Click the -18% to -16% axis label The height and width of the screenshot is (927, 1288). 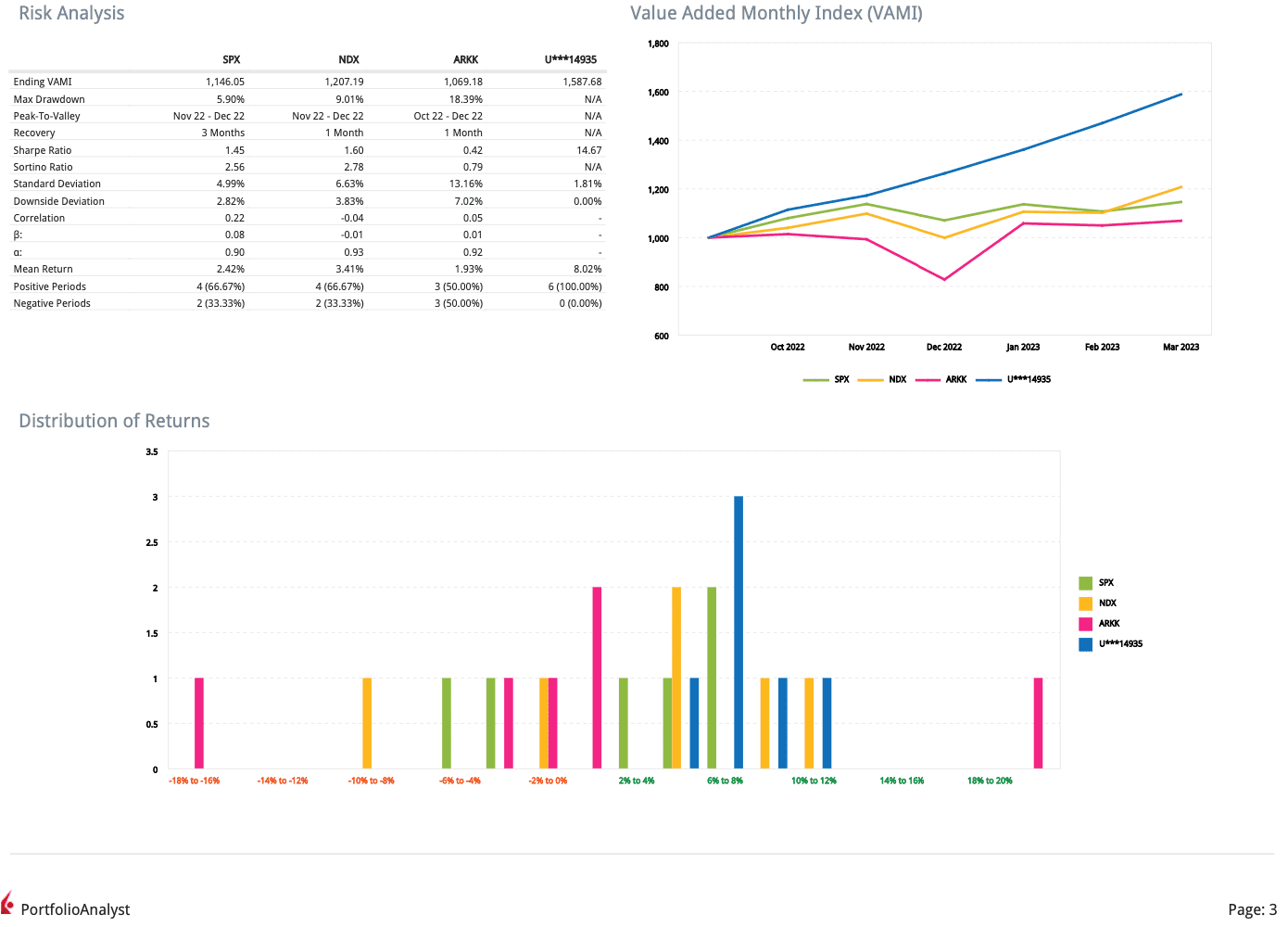click(195, 781)
